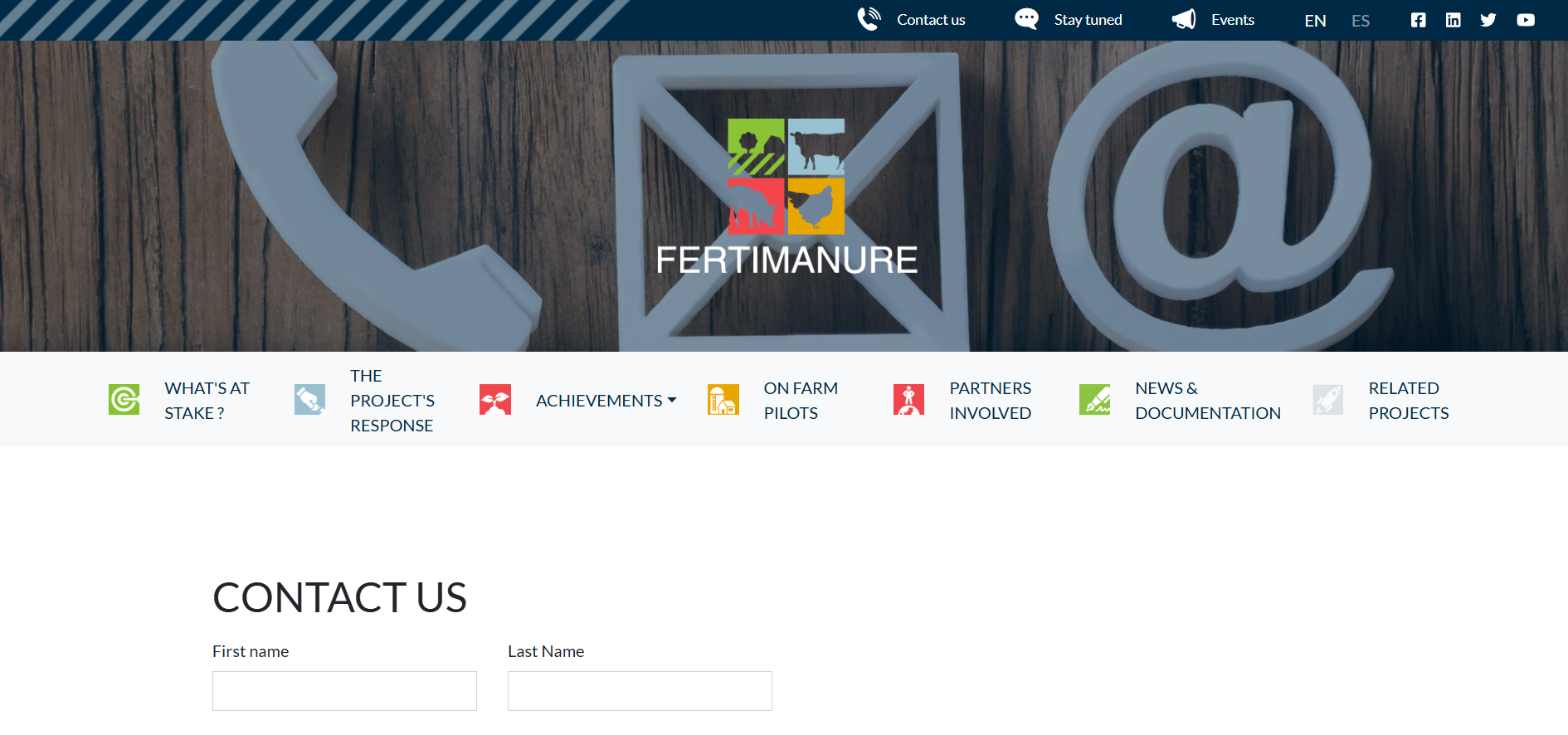Screen dimensions: 1568x735
Task: Click the grey rocket Related Projects icon
Action: pos(1328,400)
